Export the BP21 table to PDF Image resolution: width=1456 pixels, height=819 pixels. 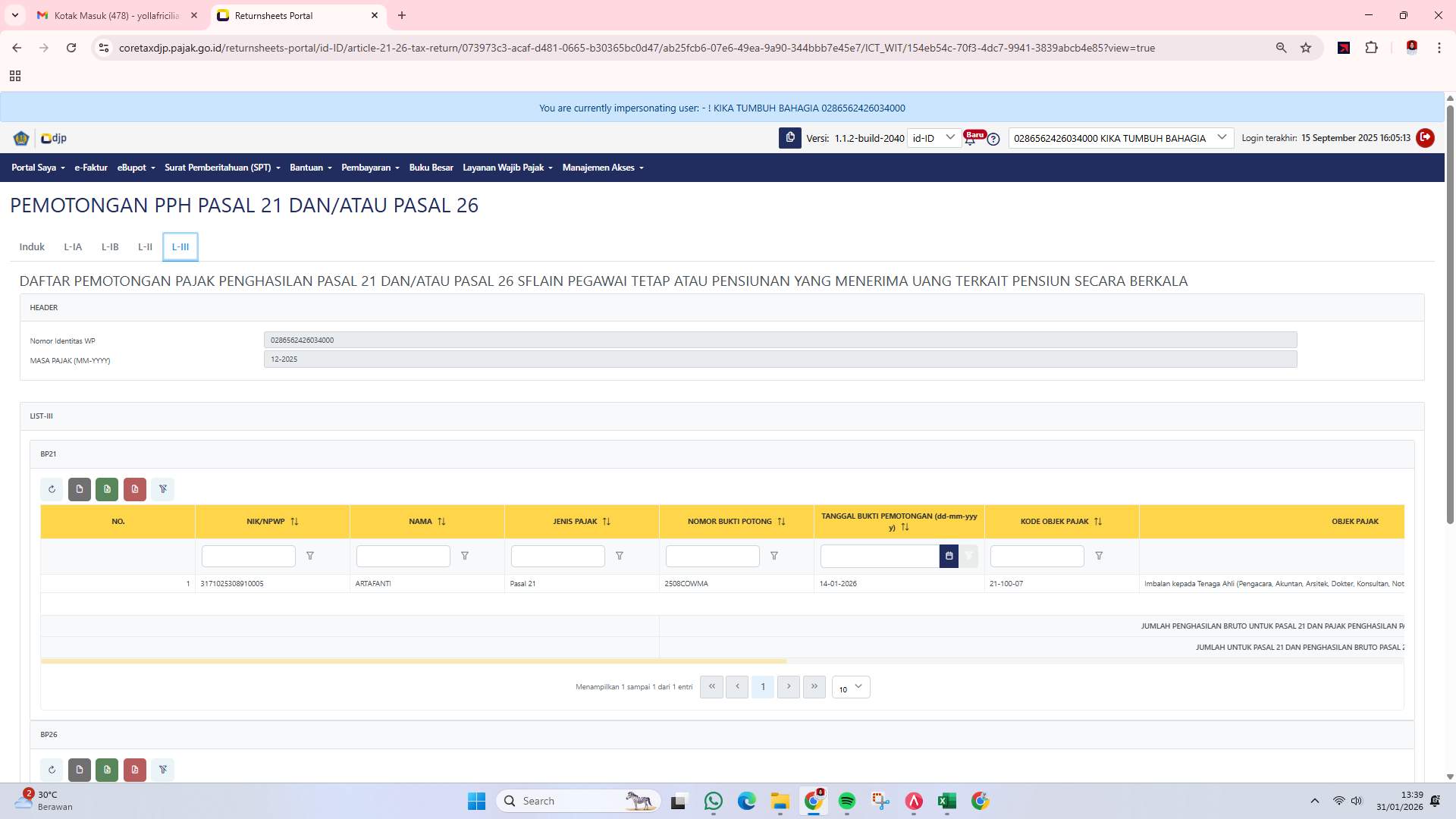[x=134, y=489]
